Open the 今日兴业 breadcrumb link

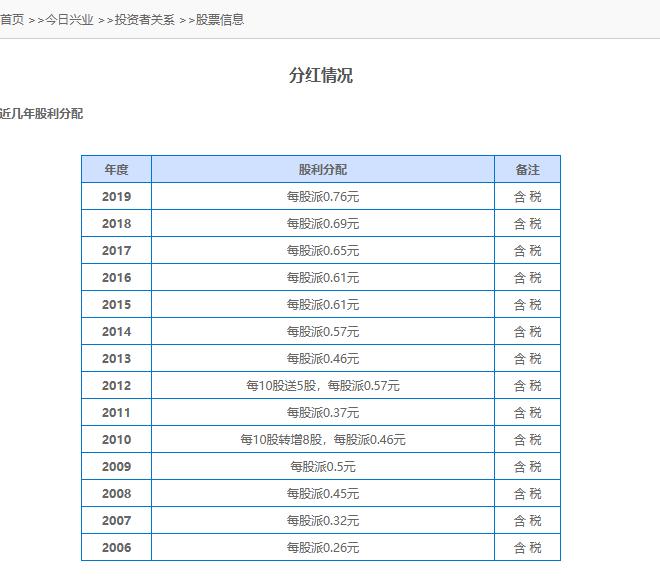tap(69, 19)
